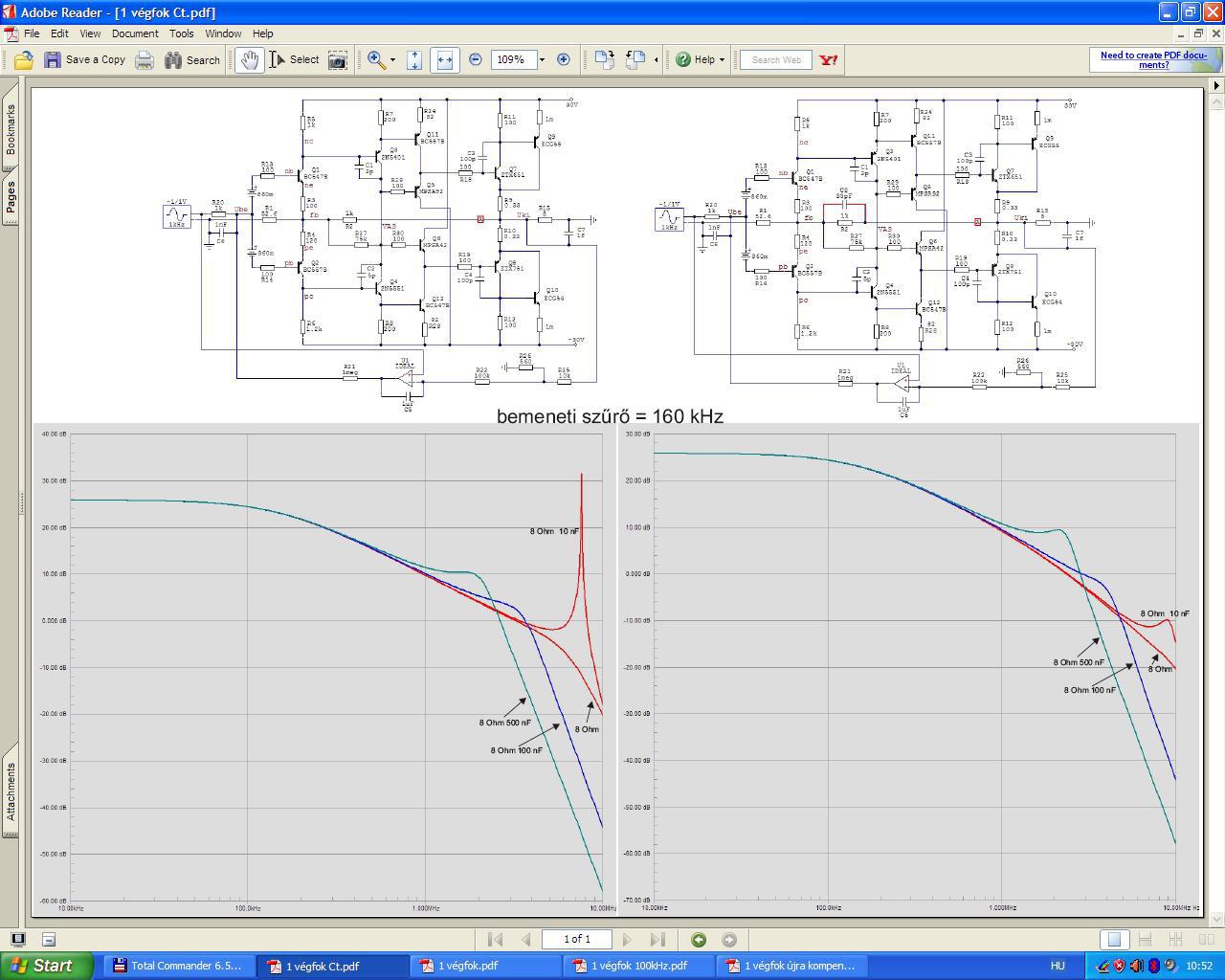Click the system clock showing 10:52

click(x=1199, y=966)
